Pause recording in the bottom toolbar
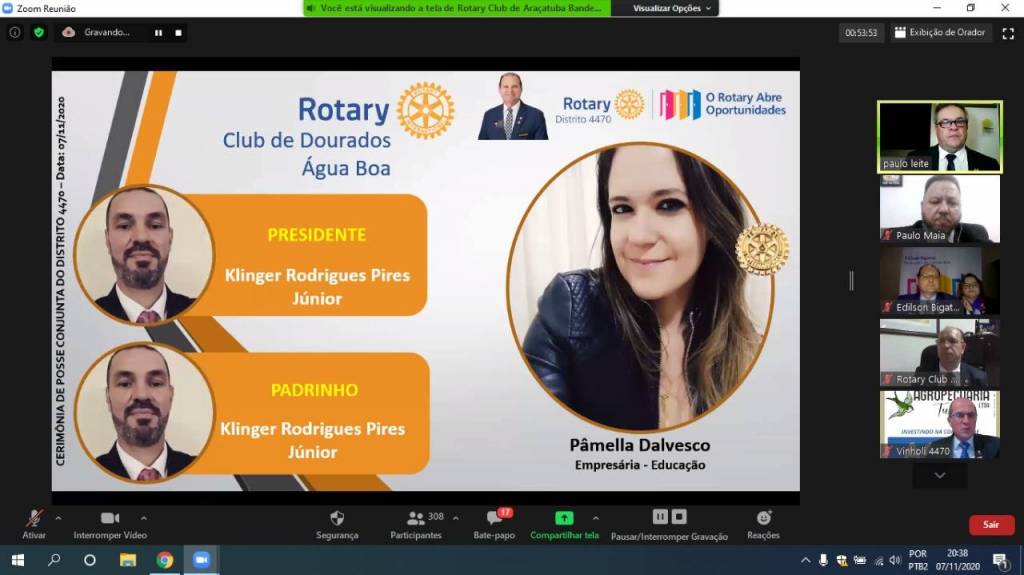The width and height of the screenshot is (1024, 575). coord(660,517)
